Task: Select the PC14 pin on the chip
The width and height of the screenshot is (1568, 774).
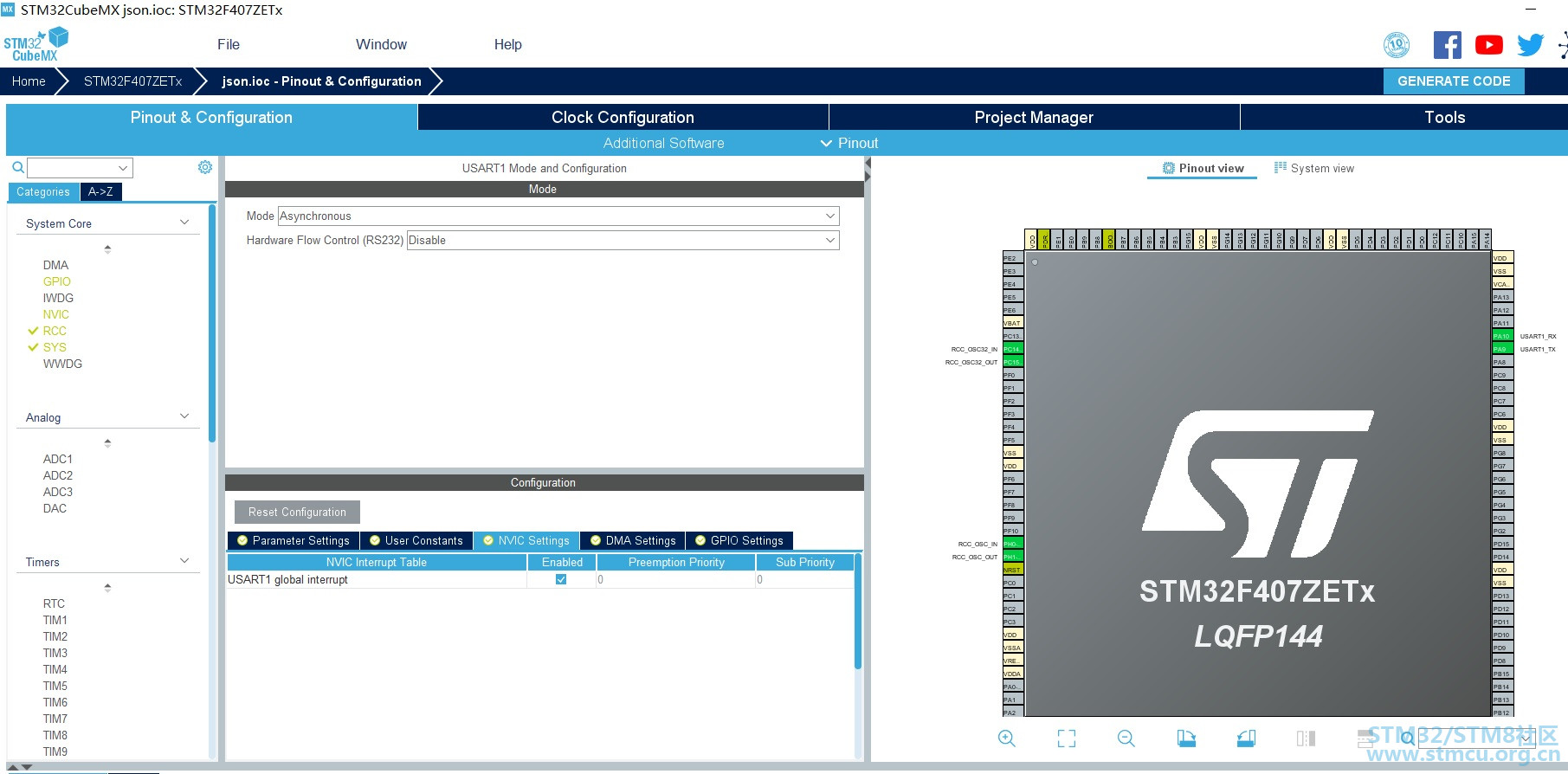Action: [x=1012, y=349]
